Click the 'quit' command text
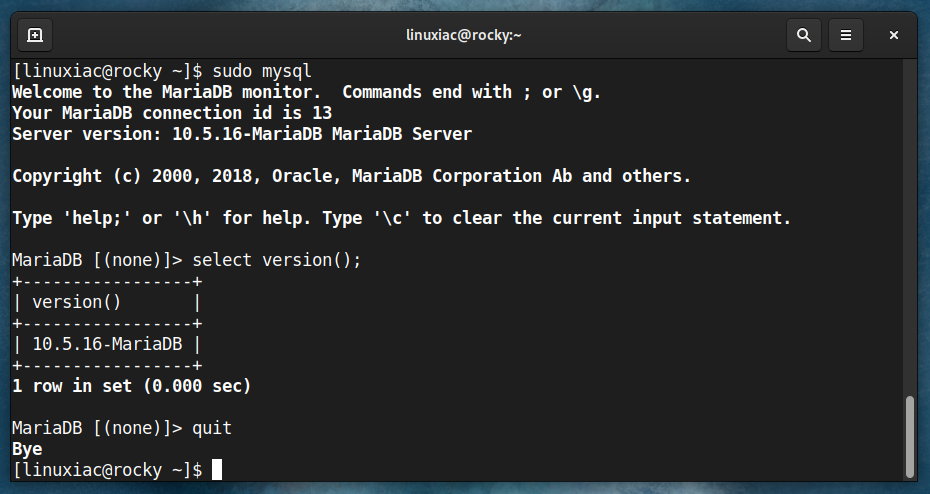Viewport: 930px width, 494px height. pos(212,428)
